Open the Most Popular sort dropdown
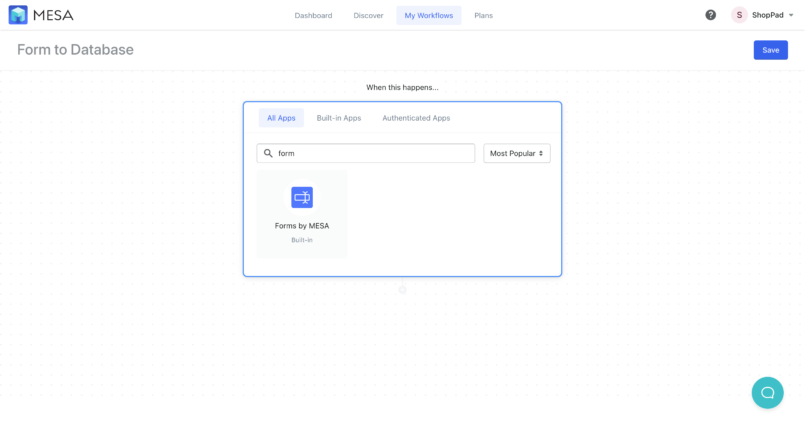Viewport: 805px width, 430px height. tap(516, 153)
